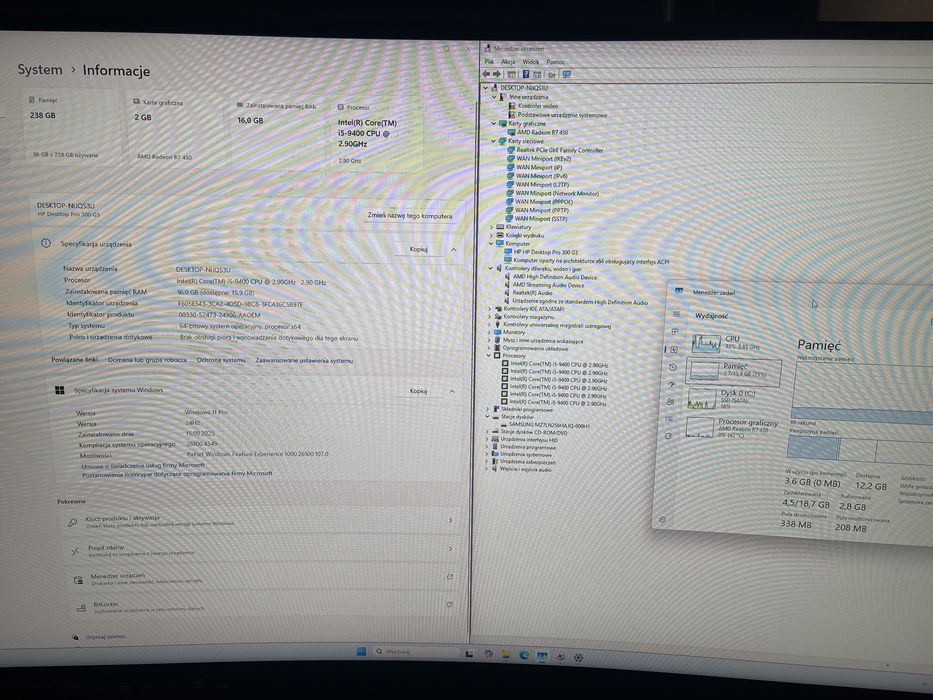Screen dimensions: 933x700
Task: Collapse the Karty graficzne category
Action: point(493,123)
